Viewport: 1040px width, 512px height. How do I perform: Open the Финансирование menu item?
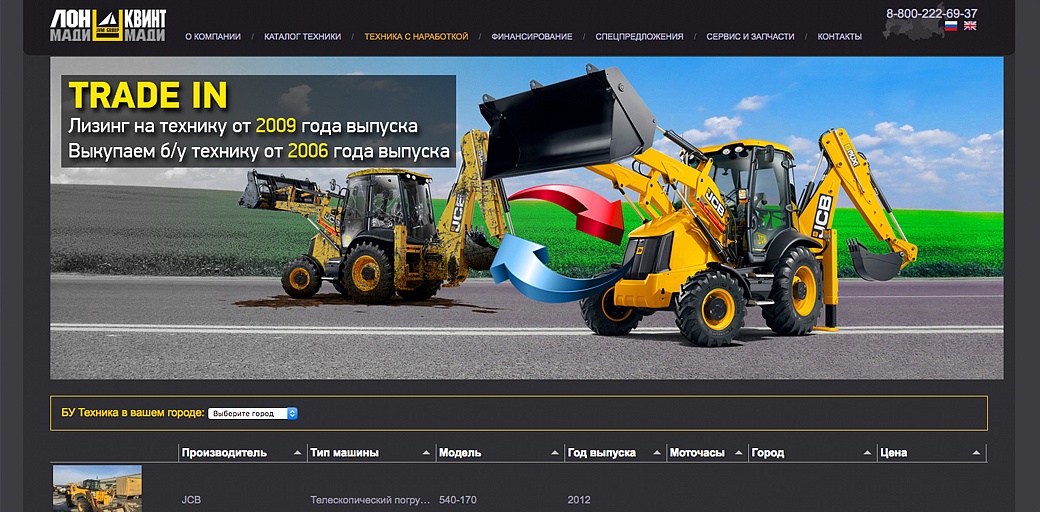(532, 37)
